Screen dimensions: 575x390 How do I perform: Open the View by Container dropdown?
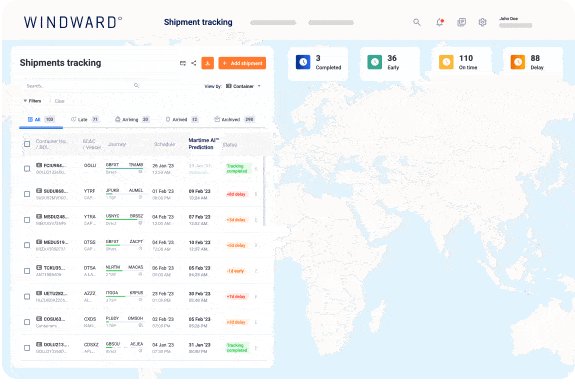click(x=243, y=86)
